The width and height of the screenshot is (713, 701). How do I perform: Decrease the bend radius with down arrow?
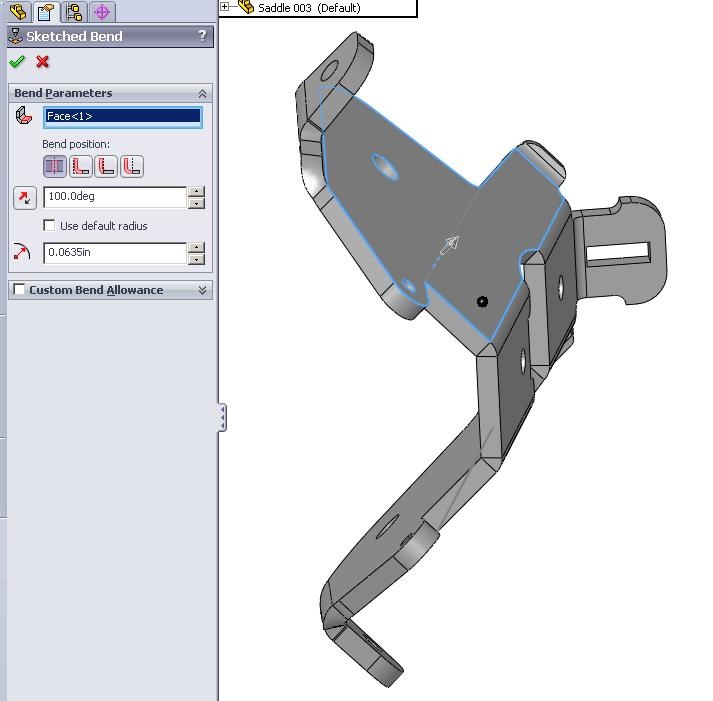[196, 259]
